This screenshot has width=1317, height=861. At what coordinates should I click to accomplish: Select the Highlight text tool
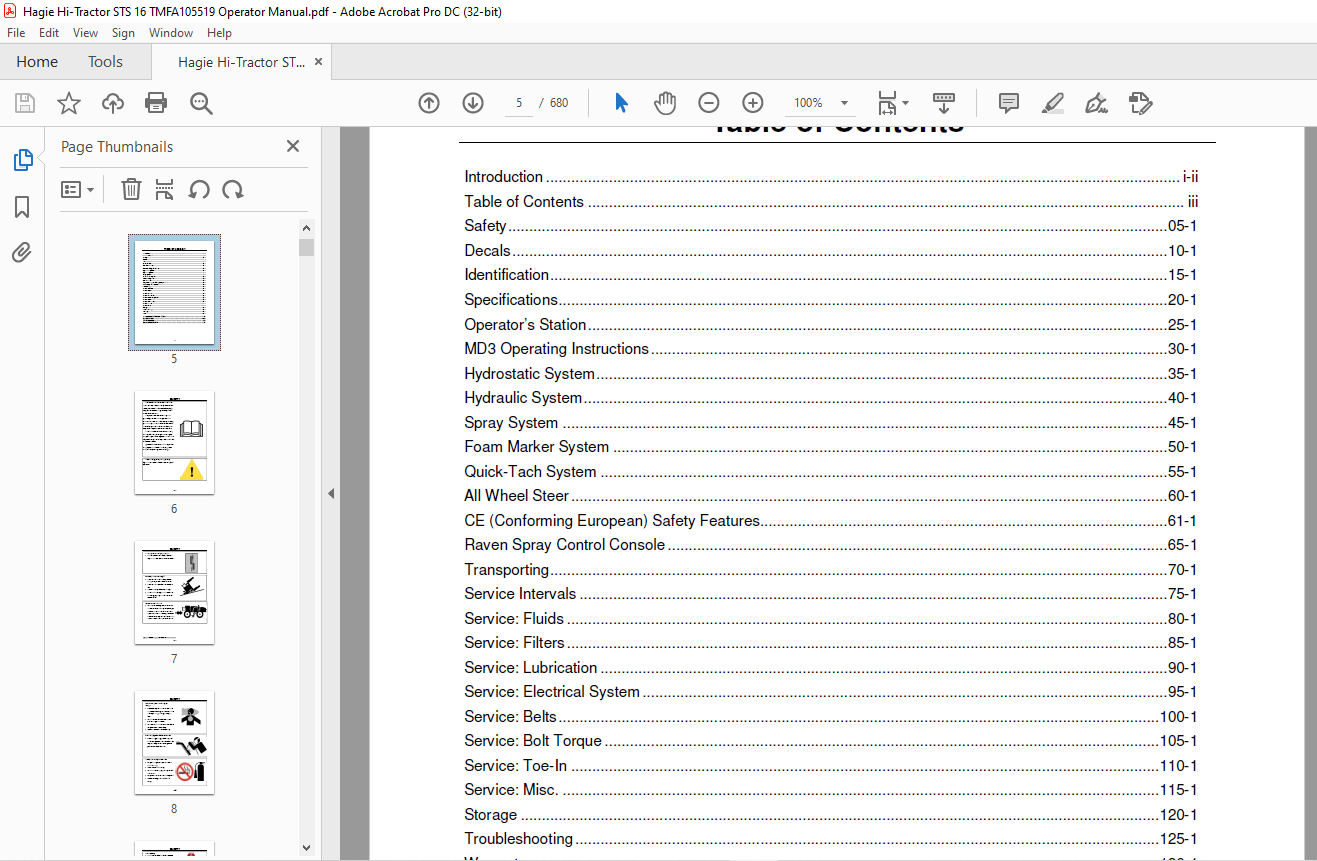[x=1053, y=103]
